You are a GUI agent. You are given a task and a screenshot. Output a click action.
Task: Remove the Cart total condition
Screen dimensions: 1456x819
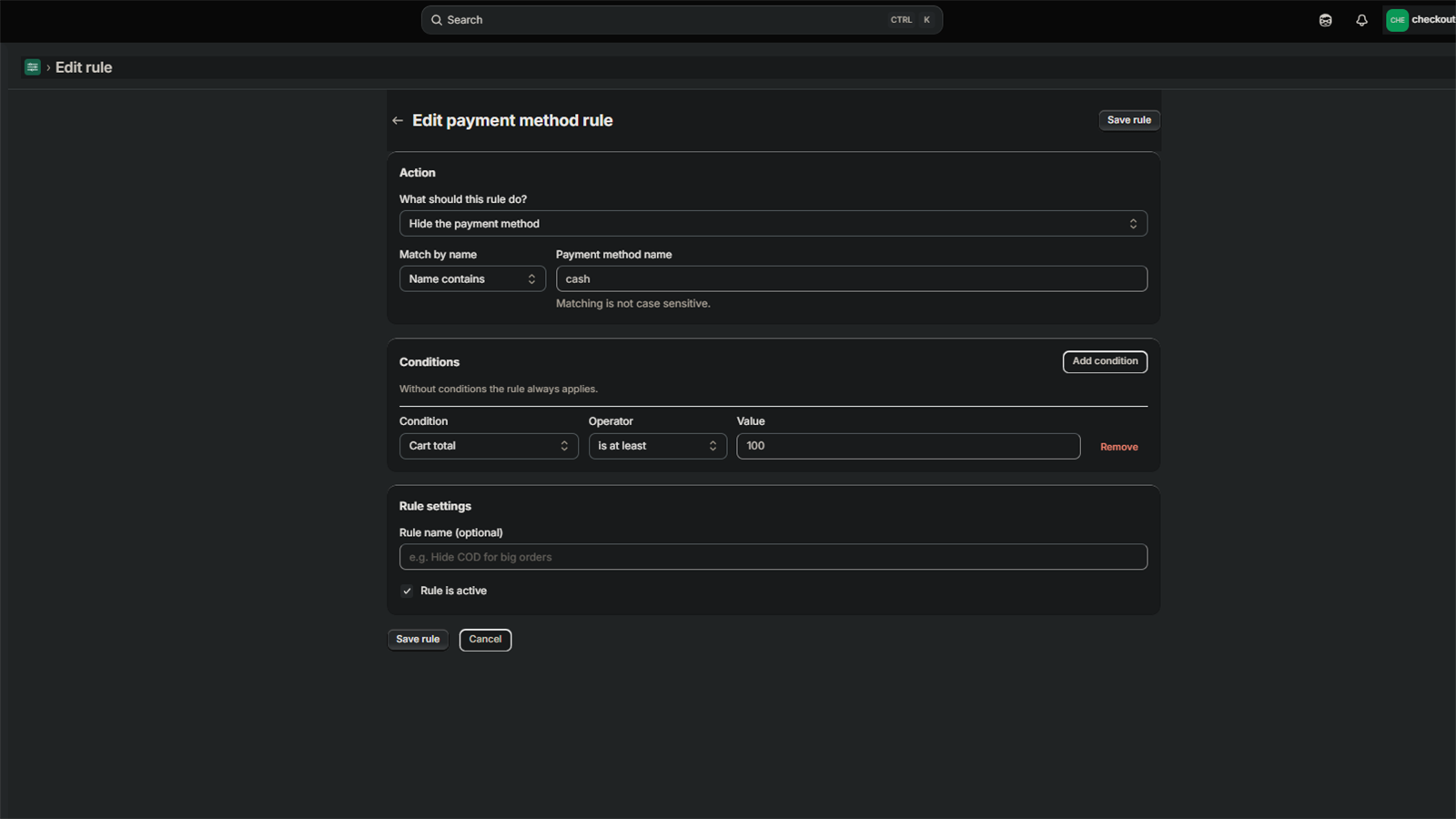tap(1118, 447)
